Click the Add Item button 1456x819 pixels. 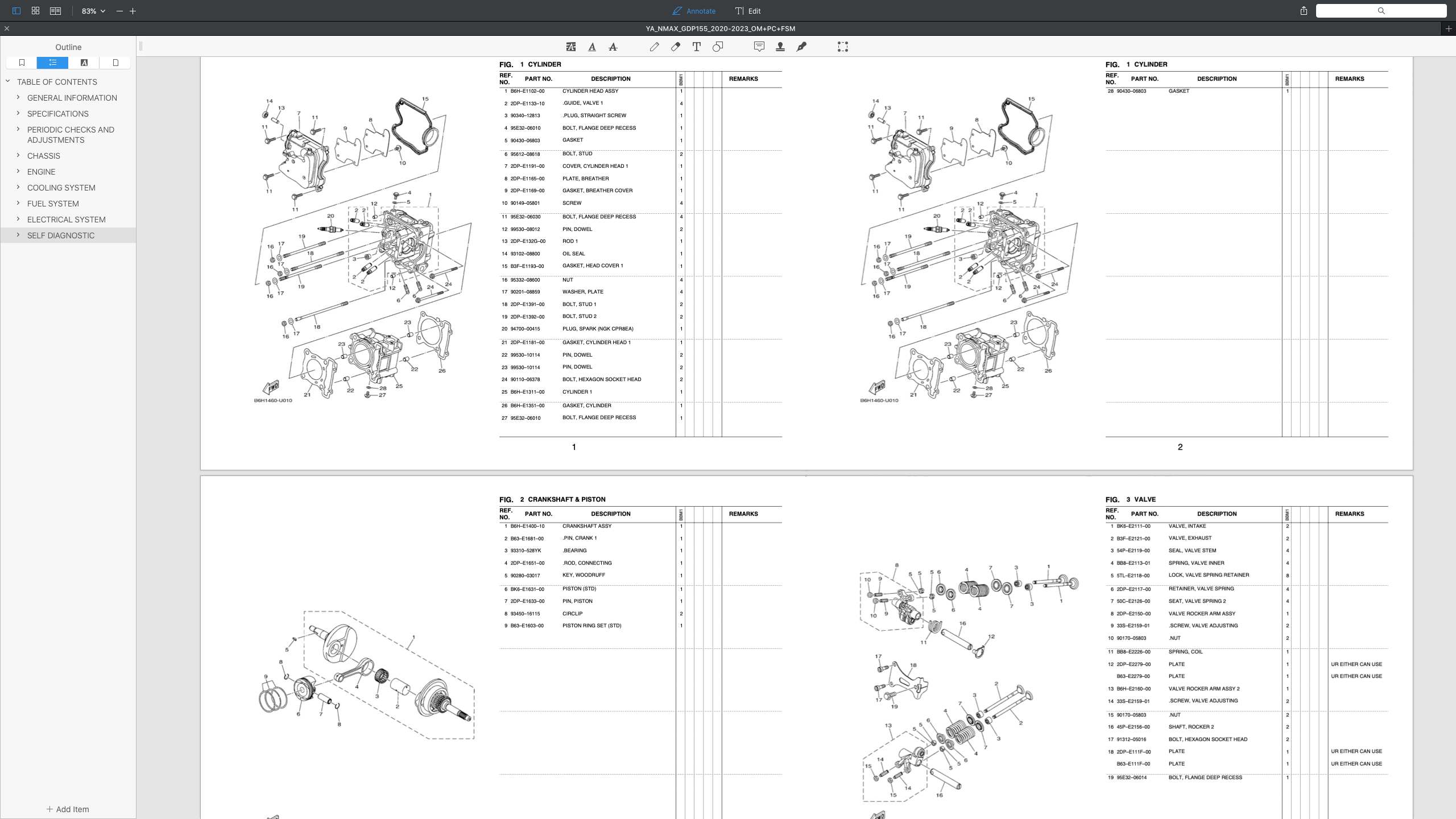pyautogui.click(x=68, y=809)
